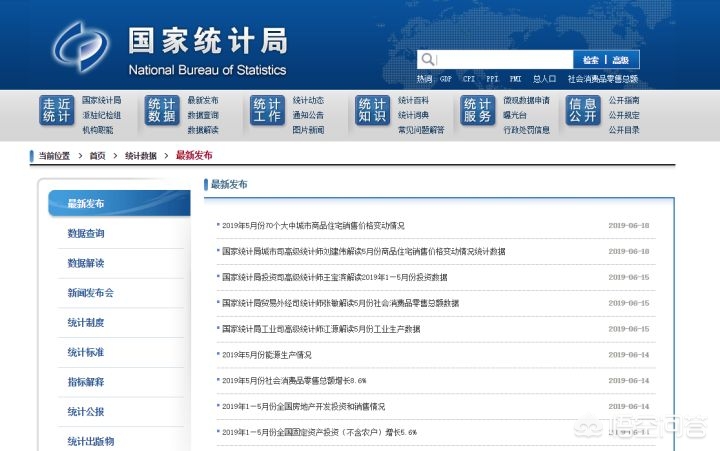Open article on 70个大中城市商品住宅销售价格
This screenshot has width=720, height=451.
(x=313, y=226)
